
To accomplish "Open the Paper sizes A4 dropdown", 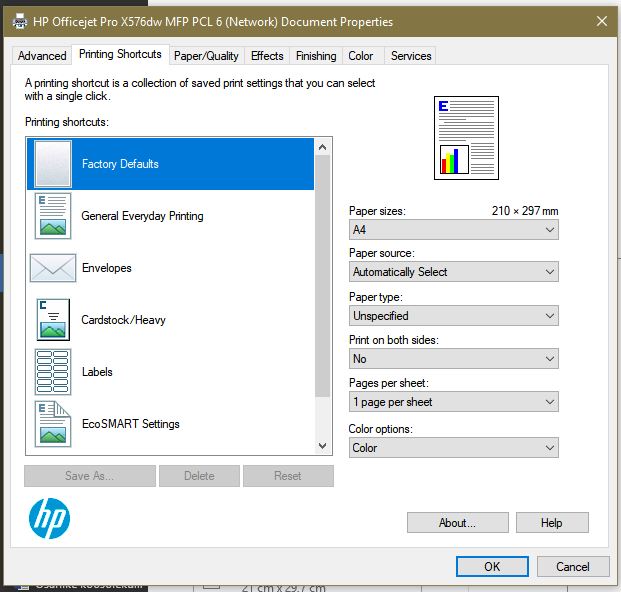I will 453,230.
